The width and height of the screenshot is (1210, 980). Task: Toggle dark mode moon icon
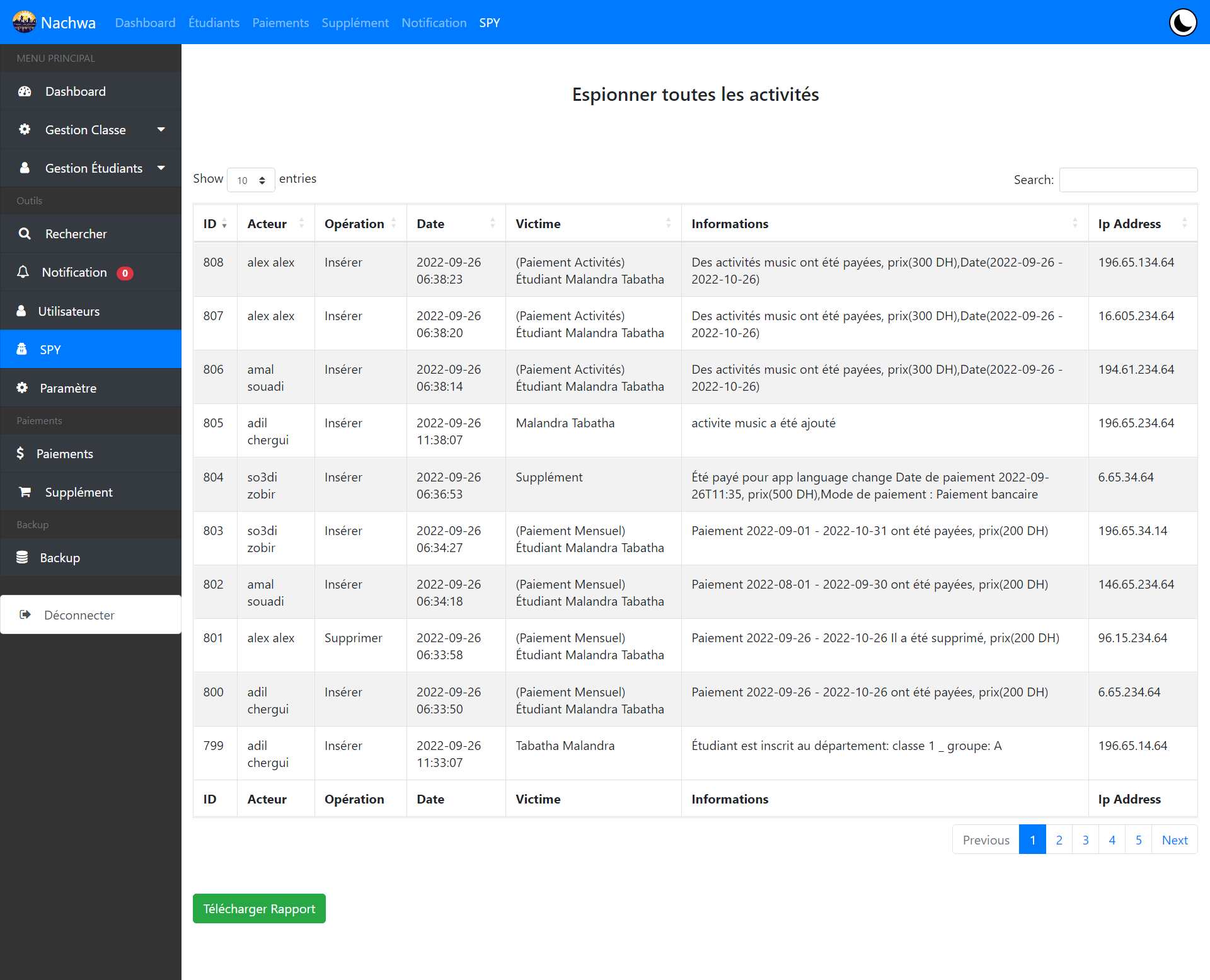1183,23
